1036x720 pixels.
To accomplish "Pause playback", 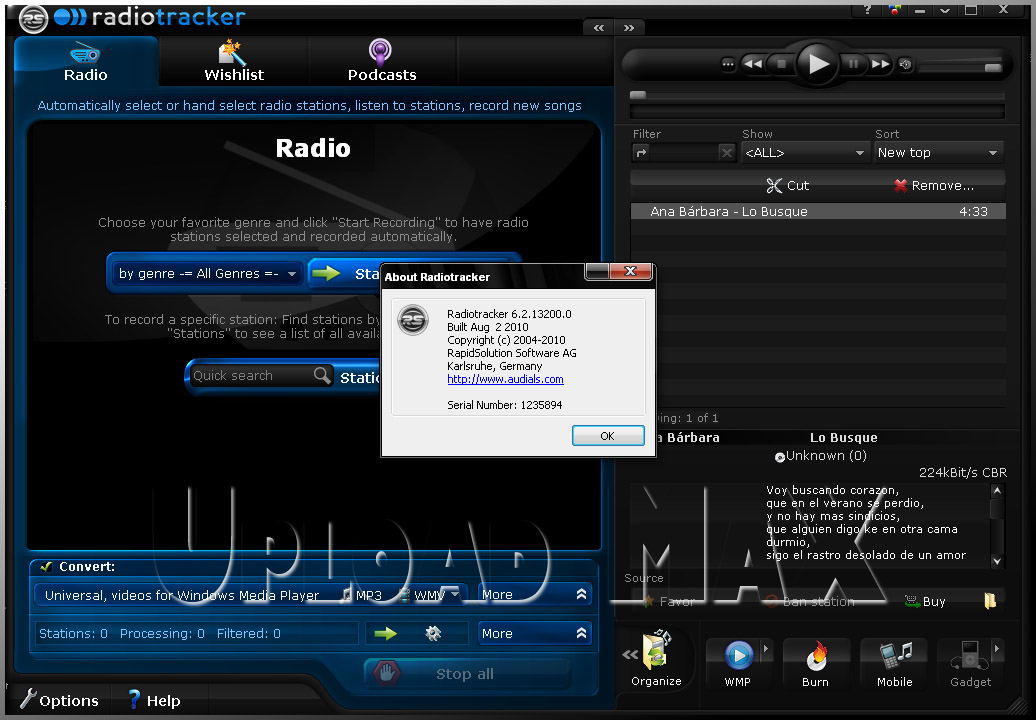I will pos(853,64).
